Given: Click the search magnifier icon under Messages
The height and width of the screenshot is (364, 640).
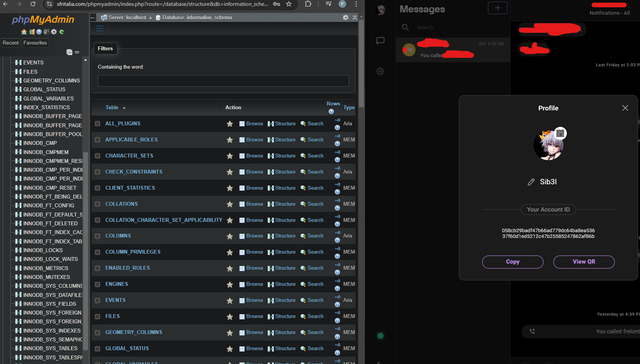Looking at the screenshot, I should click(405, 27).
